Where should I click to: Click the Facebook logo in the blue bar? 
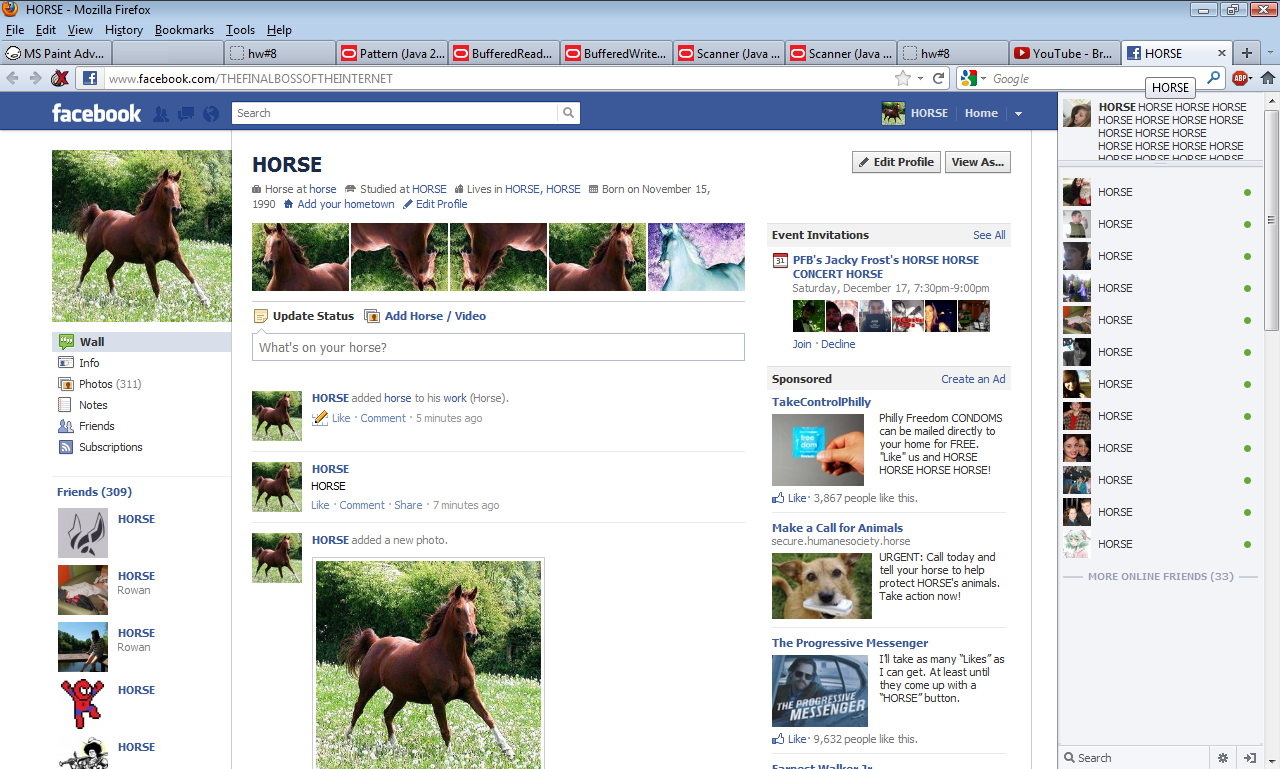click(x=97, y=113)
